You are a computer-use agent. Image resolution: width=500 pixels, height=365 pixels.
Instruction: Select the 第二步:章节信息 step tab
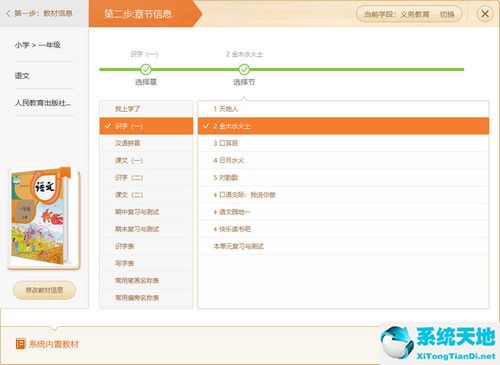(145, 14)
